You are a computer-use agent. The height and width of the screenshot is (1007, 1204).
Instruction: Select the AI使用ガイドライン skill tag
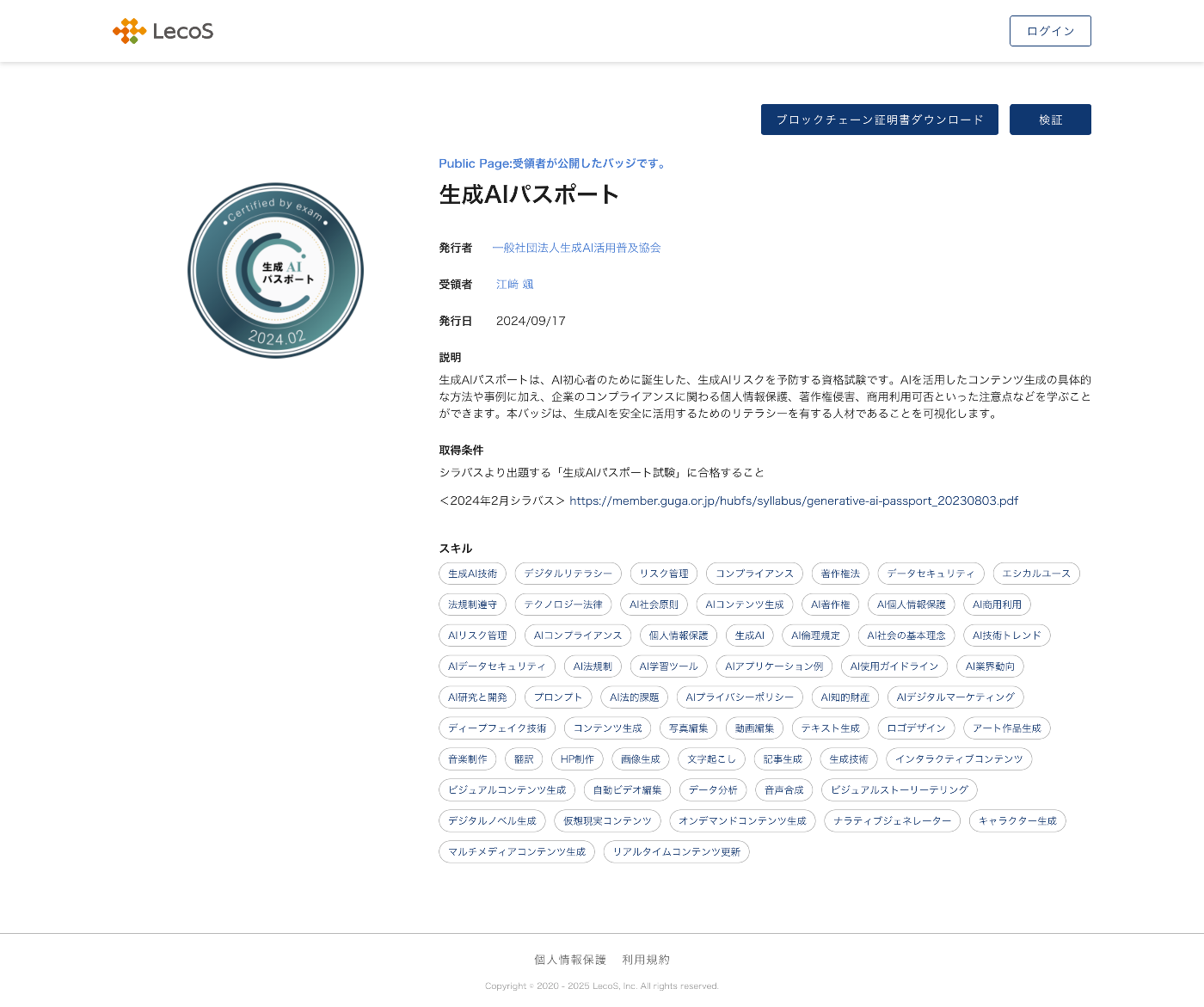coord(894,666)
